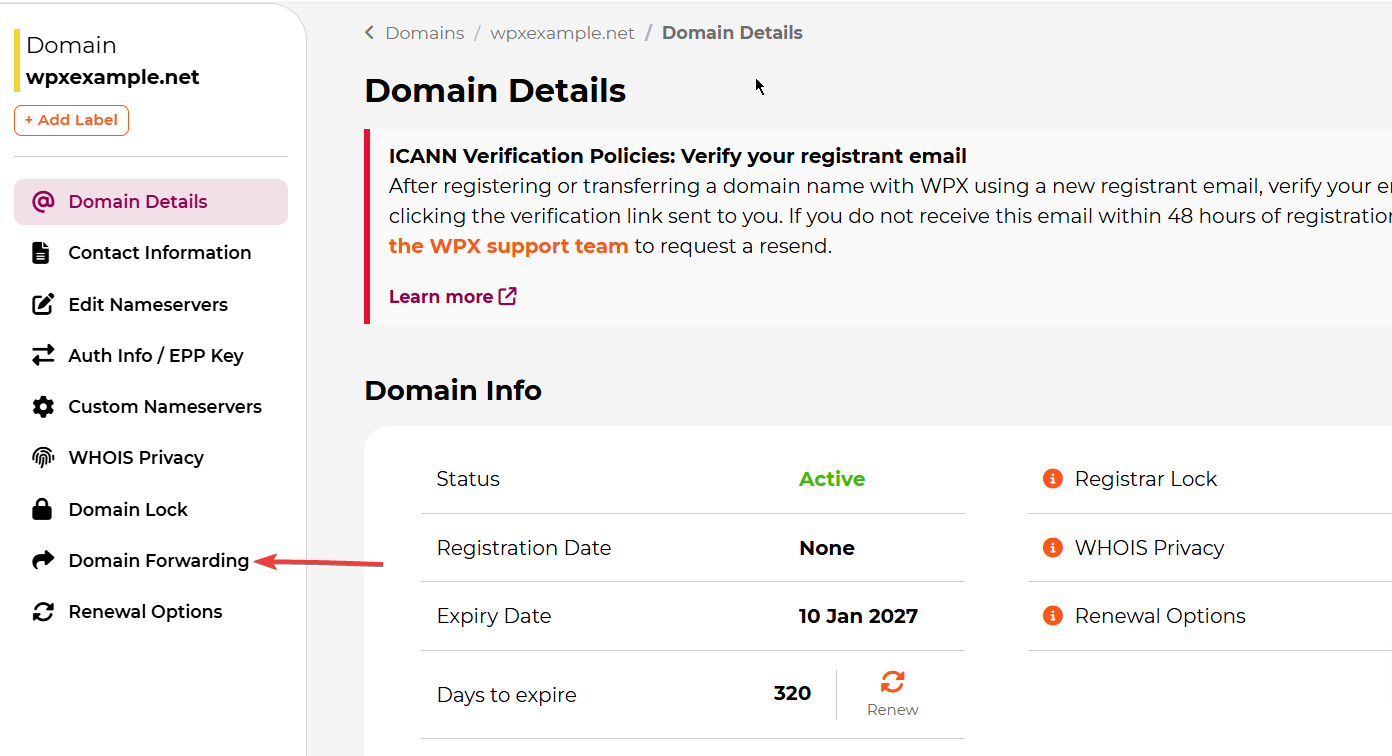Open the Contact Information menu item

pyautogui.click(x=159, y=253)
